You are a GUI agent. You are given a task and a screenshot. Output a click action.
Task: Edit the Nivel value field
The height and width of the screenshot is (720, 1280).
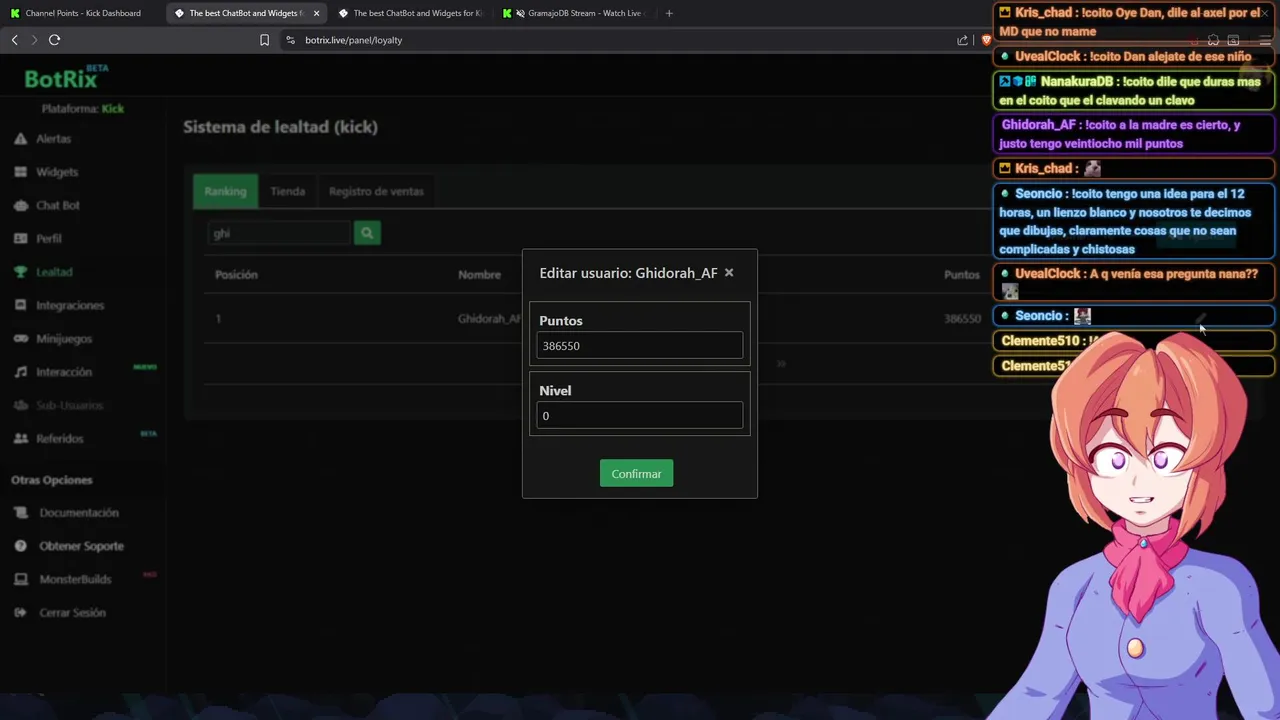click(x=640, y=416)
